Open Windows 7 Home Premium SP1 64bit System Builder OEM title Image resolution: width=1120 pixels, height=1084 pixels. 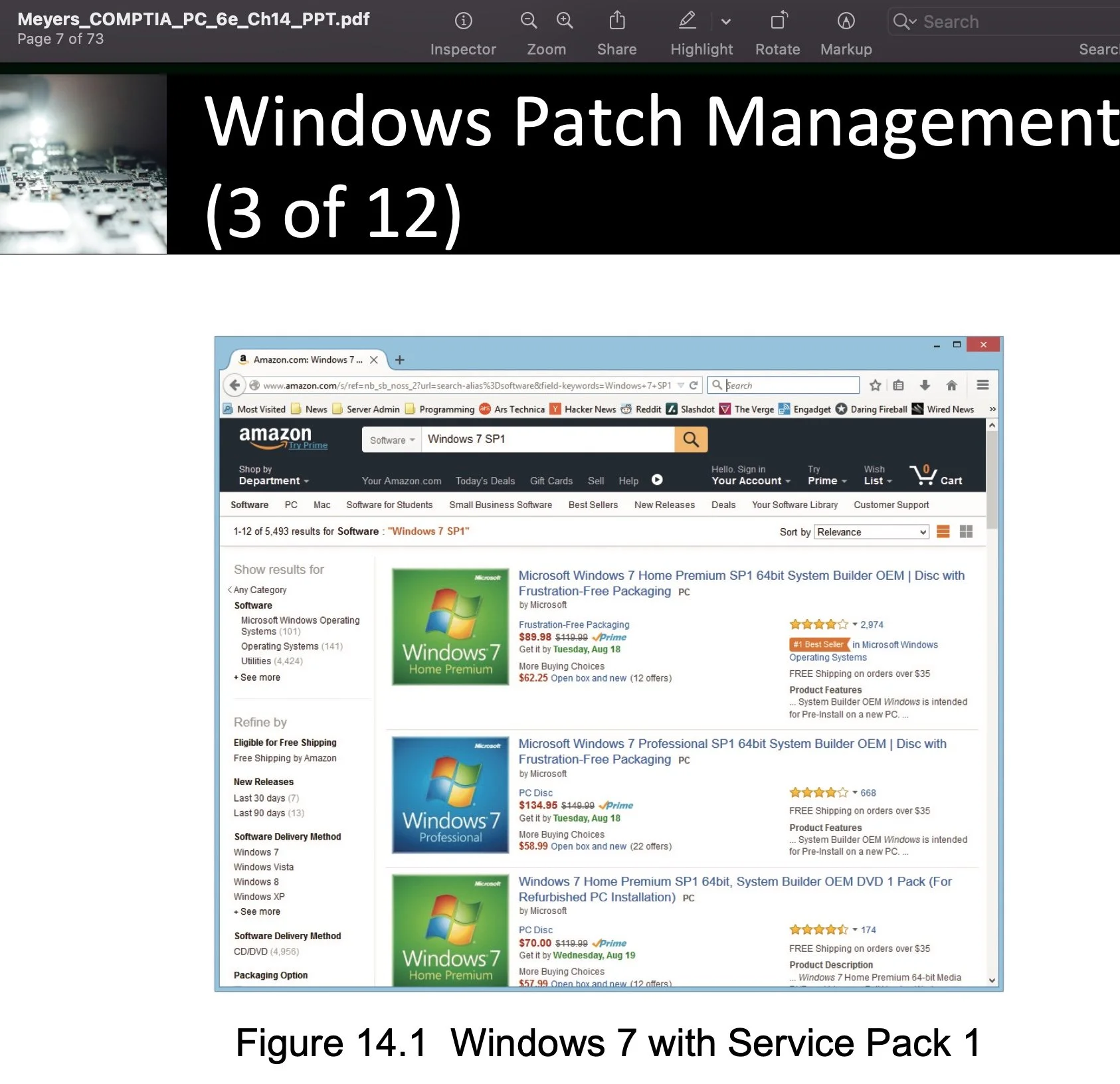pos(741,583)
